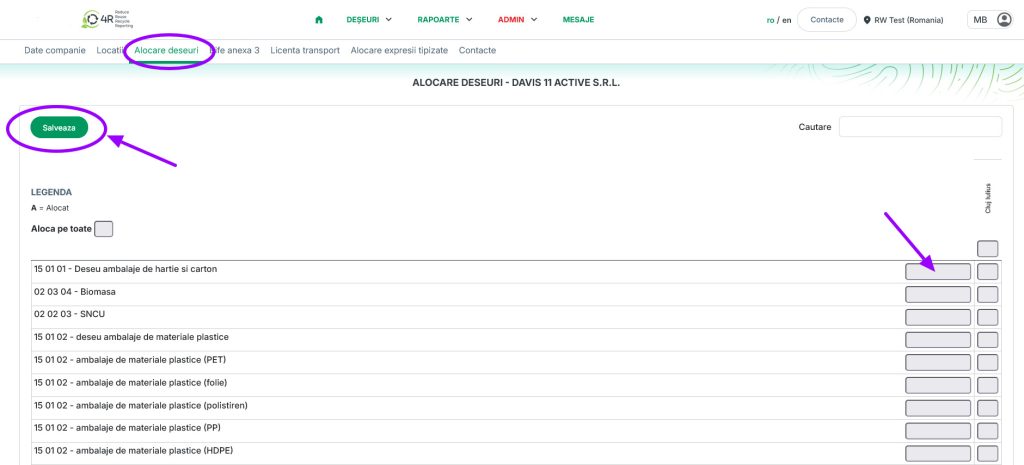Open the MESAJE menu item
Viewport: 1024px width, 465px height.
[578, 20]
